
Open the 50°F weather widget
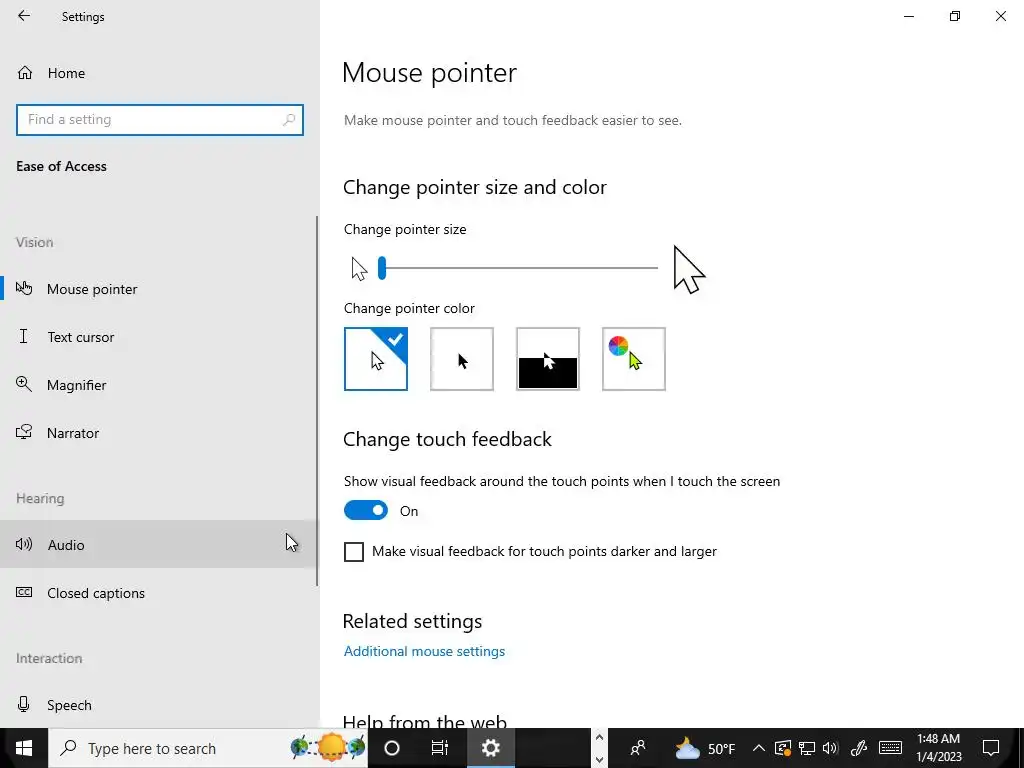[x=705, y=748]
